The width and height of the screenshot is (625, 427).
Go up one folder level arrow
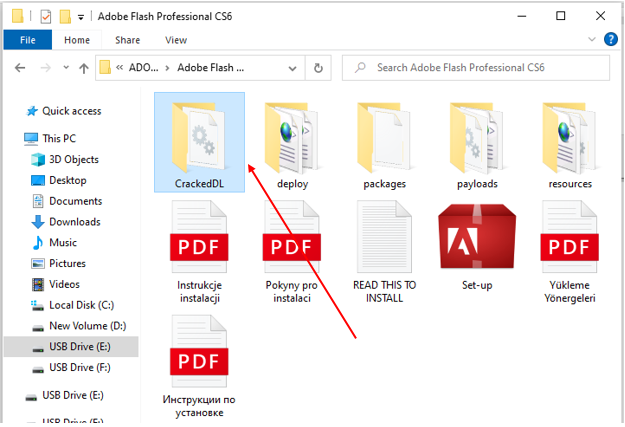[84, 68]
